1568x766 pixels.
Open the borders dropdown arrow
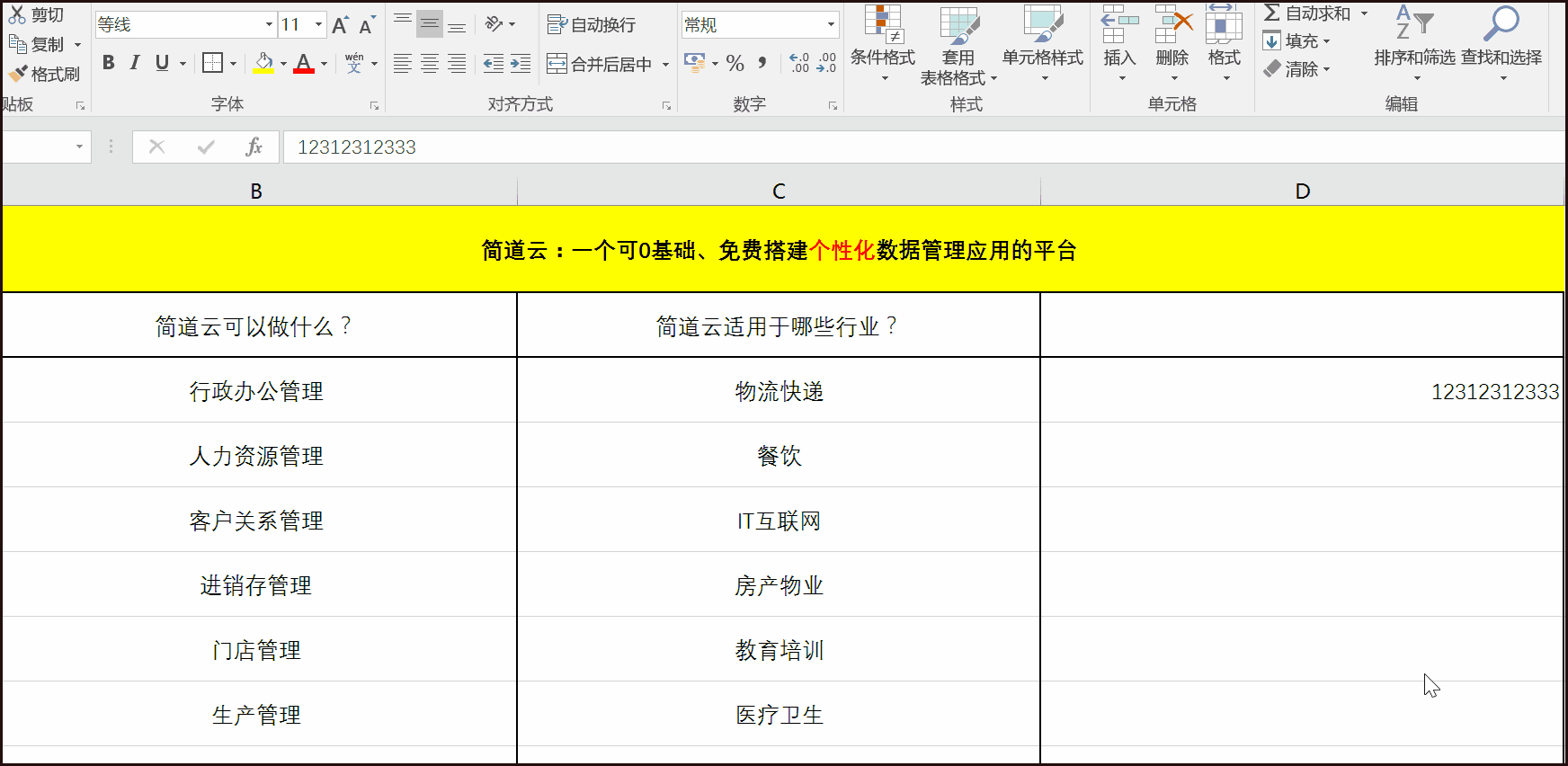233,64
